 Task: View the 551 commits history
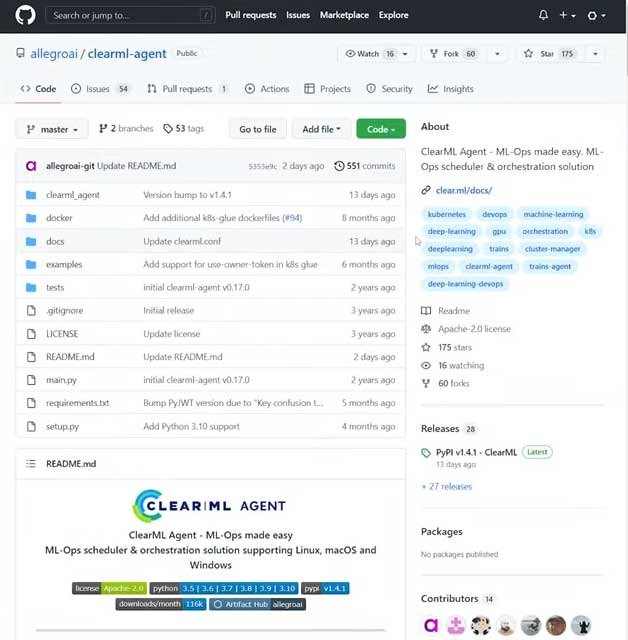364,166
